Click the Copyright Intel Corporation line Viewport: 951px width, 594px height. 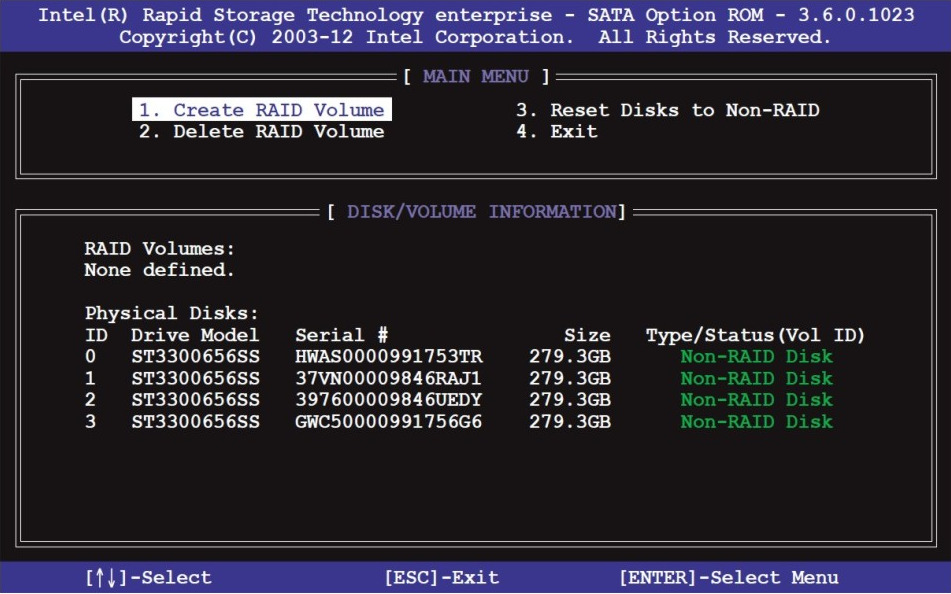coord(475,37)
